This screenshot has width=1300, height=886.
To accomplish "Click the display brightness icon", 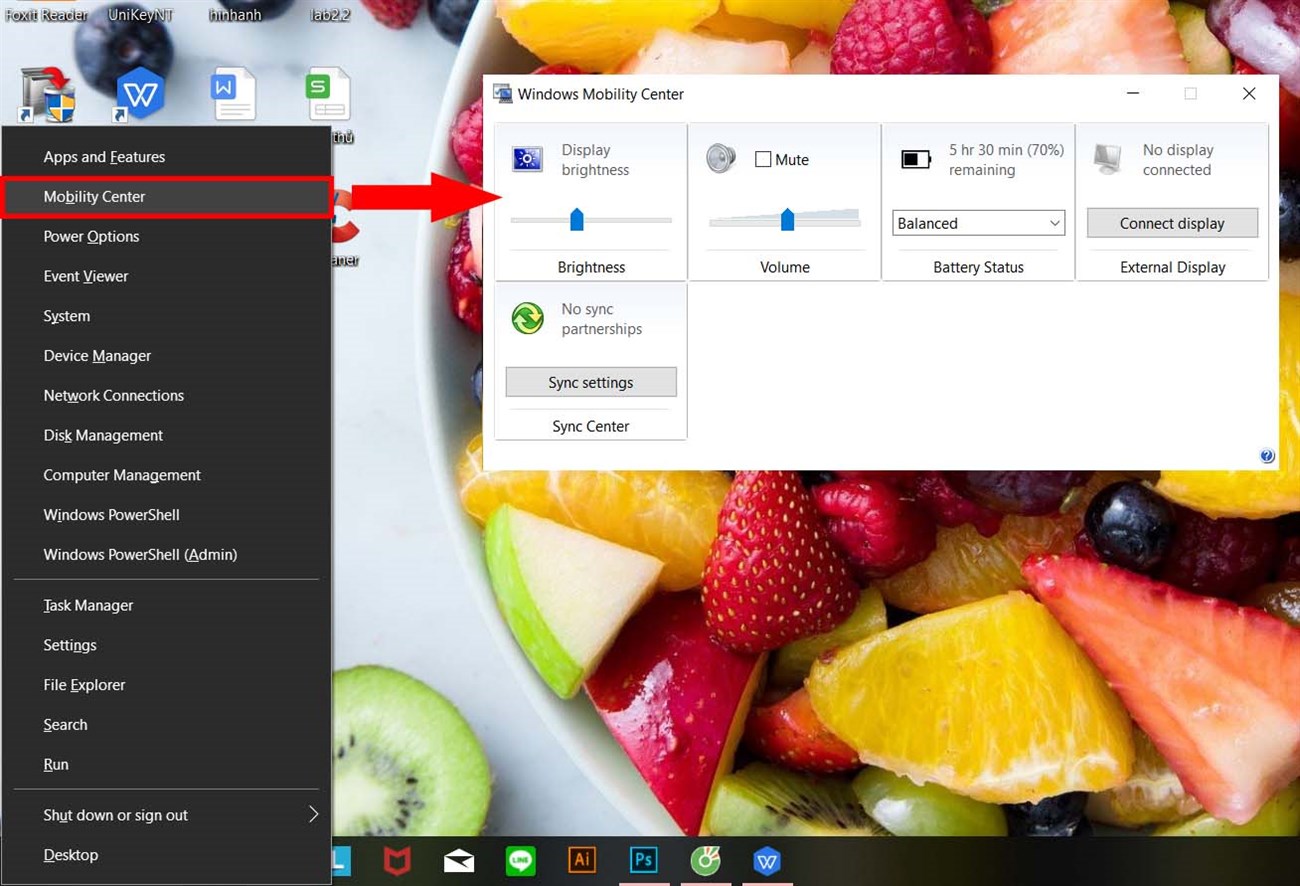I will point(527,159).
